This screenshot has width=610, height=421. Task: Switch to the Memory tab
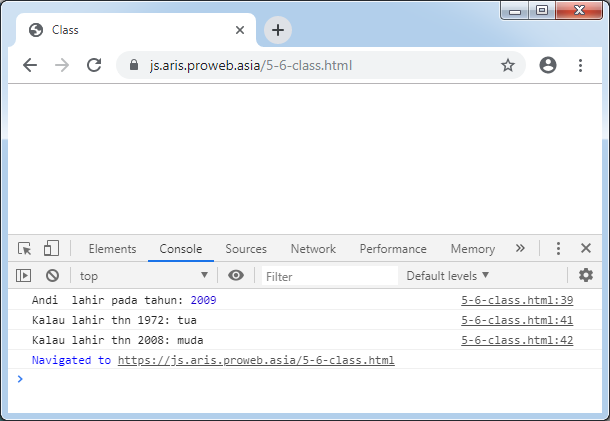coord(473,249)
